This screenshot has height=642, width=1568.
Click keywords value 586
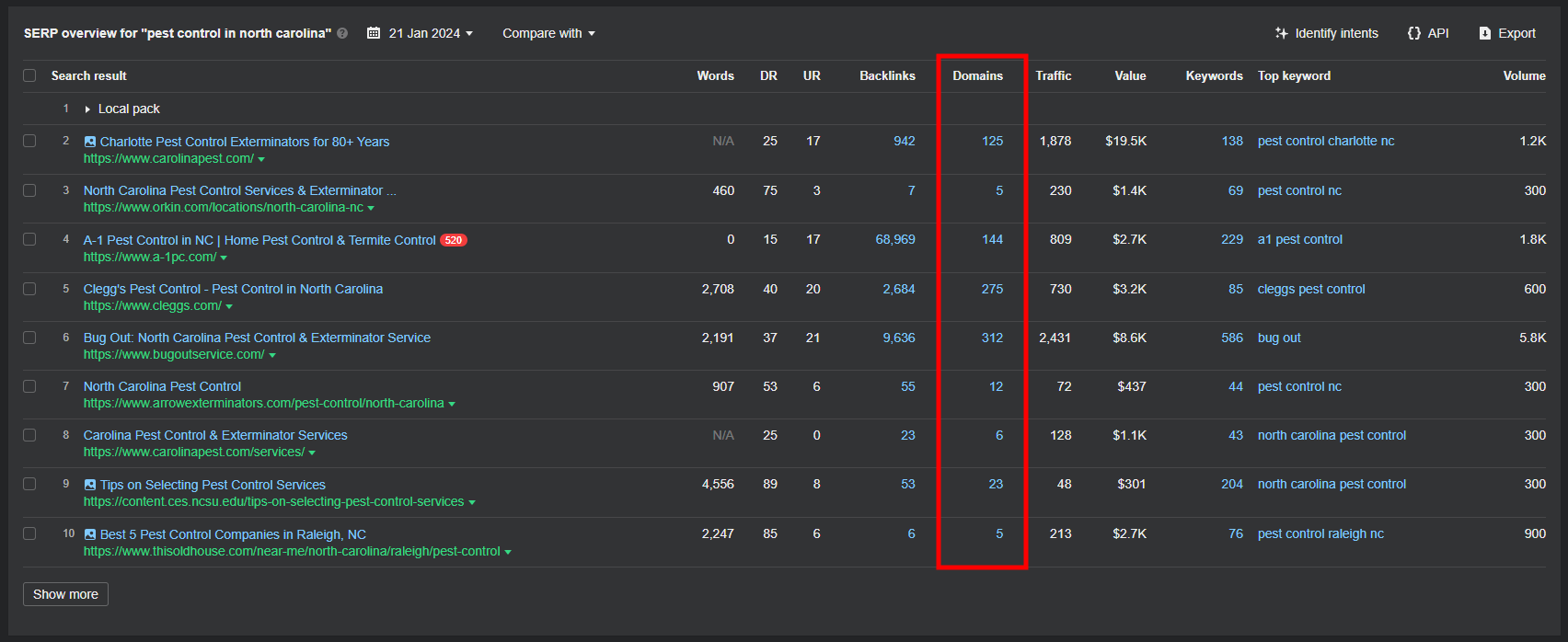1232,338
